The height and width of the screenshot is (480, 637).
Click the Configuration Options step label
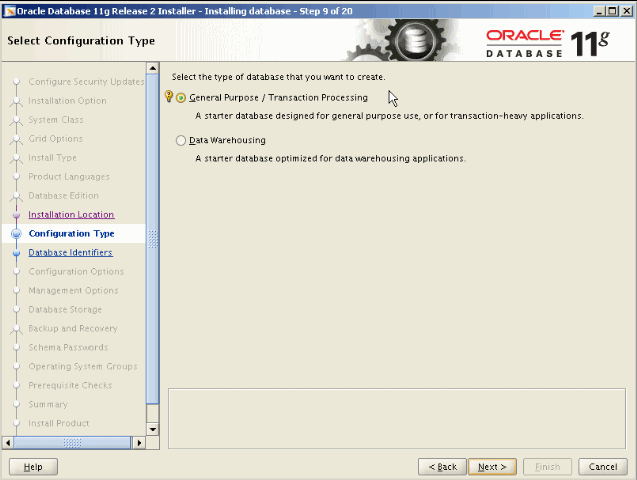pyautogui.click(x=76, y=272)
